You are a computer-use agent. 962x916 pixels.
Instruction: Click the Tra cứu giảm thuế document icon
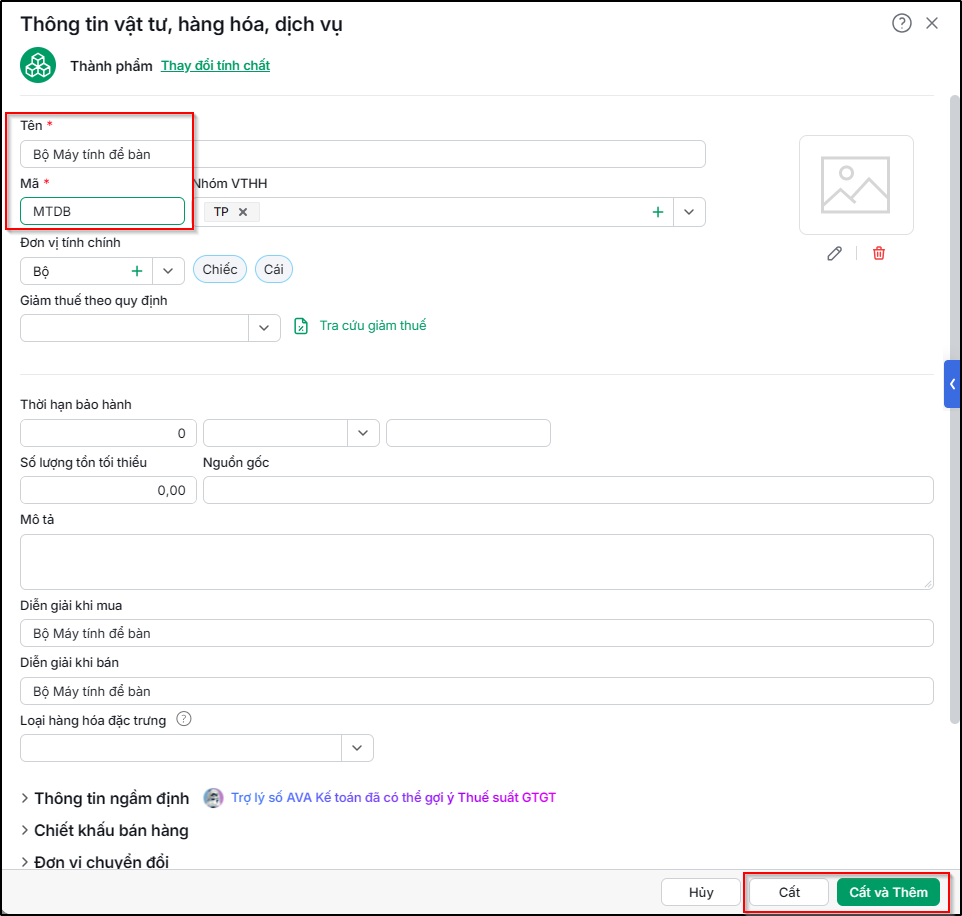tap(301, 326)
